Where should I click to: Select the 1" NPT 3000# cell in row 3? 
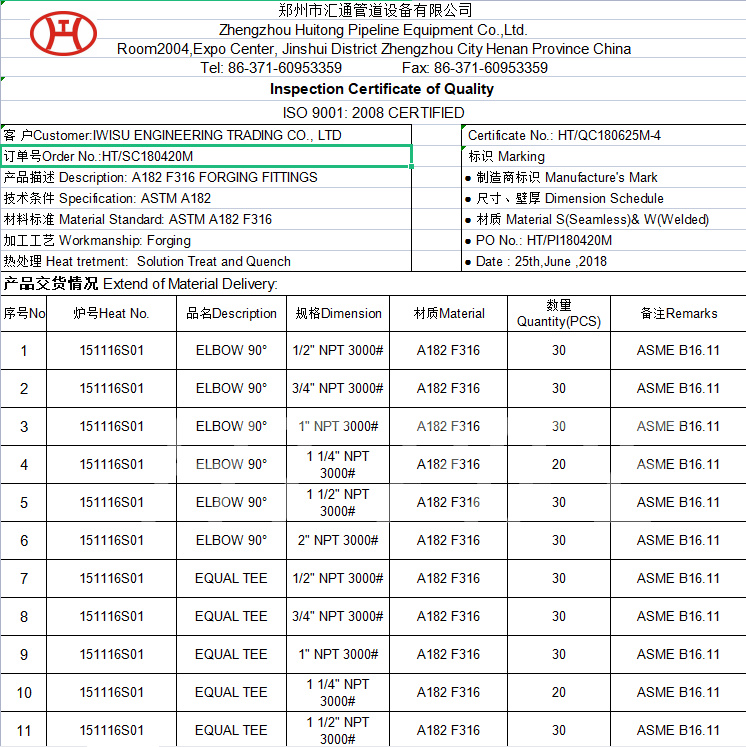click(x=338, y=427)
